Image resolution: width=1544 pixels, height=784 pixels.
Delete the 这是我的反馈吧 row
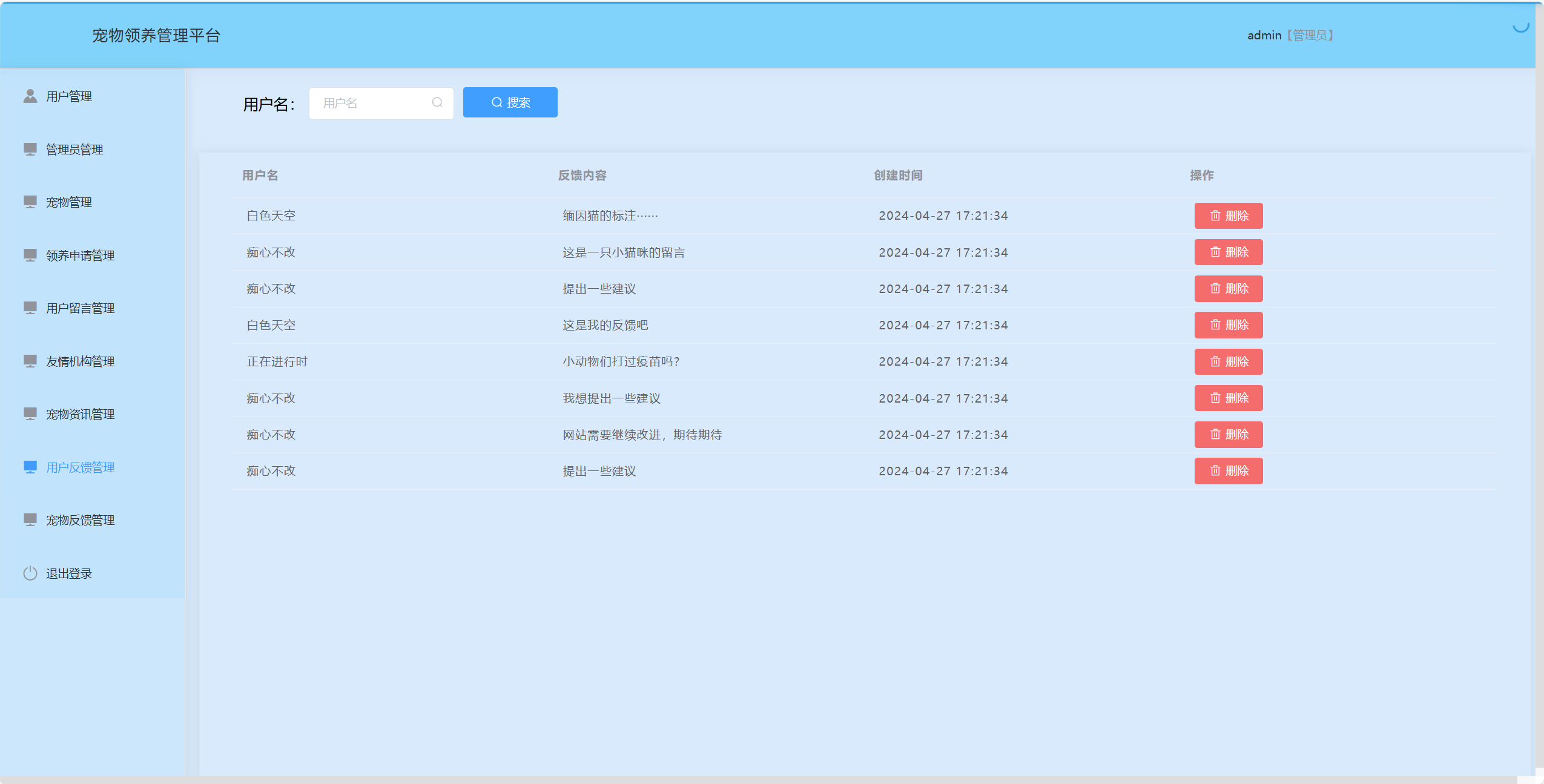pos(1228,325)
